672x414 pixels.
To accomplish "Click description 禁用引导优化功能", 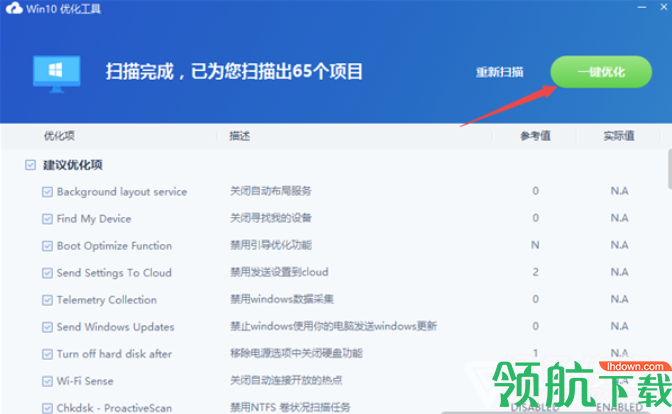I will pyautogui.click(x=271, y=245).
